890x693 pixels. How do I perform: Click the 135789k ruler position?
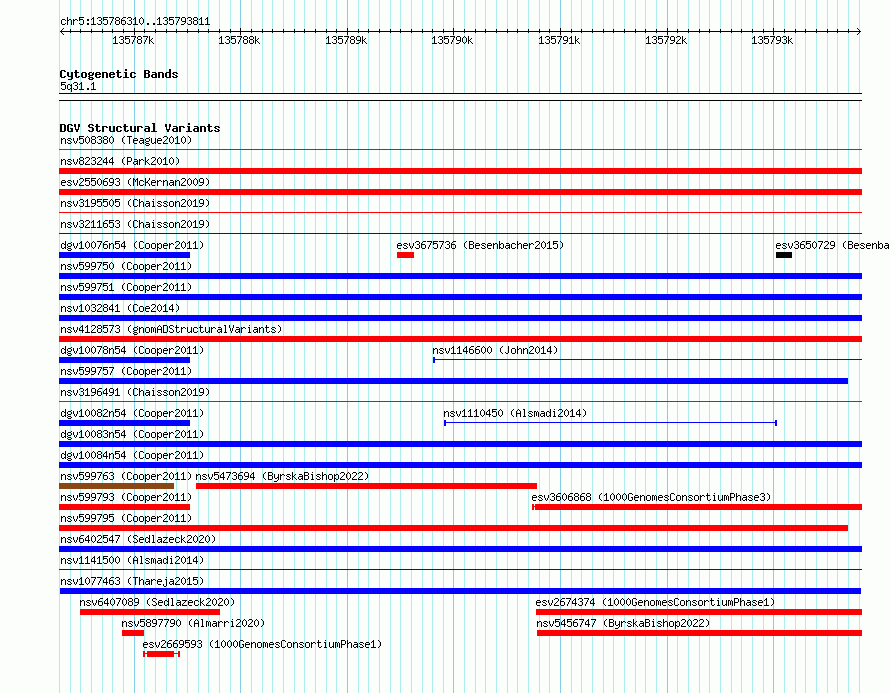point(346,40)
